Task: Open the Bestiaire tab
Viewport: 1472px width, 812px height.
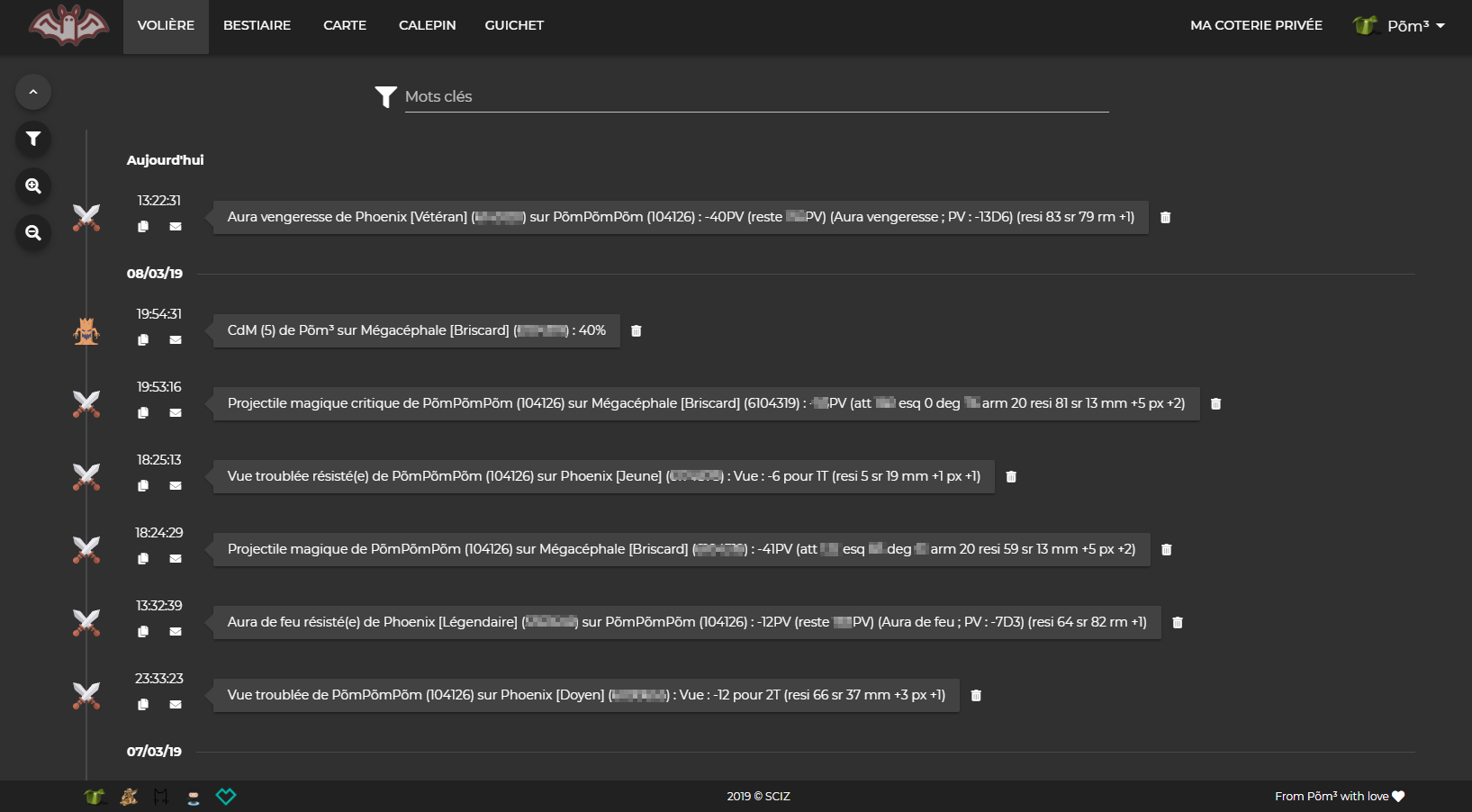Action: coord(257,25)
